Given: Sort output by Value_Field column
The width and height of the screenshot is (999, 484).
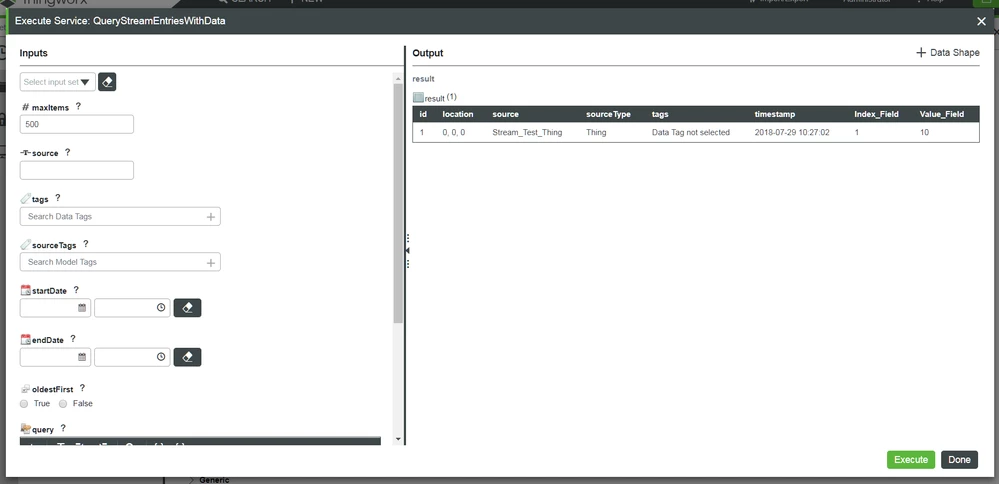Looking at the screenshot, I should point(942,114).
